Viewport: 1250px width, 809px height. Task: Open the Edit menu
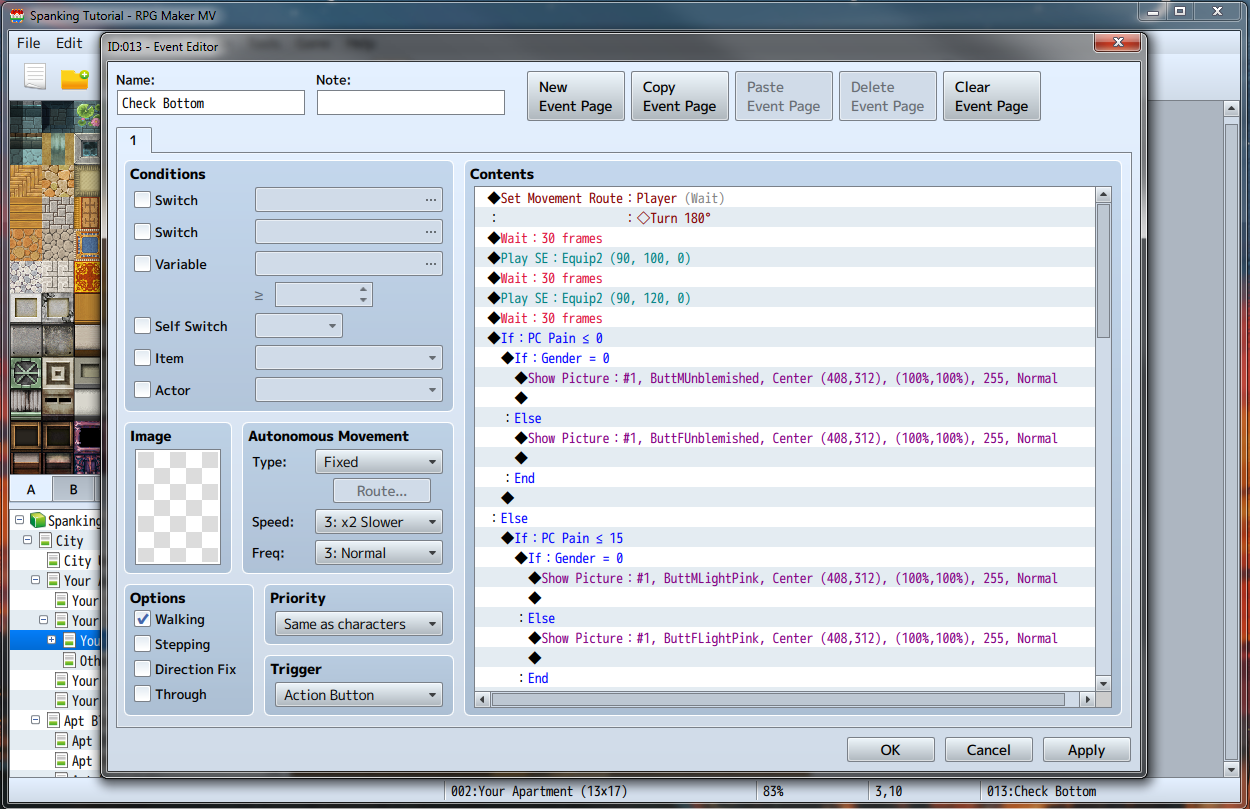pyautogui.click(x=69, y=43)
